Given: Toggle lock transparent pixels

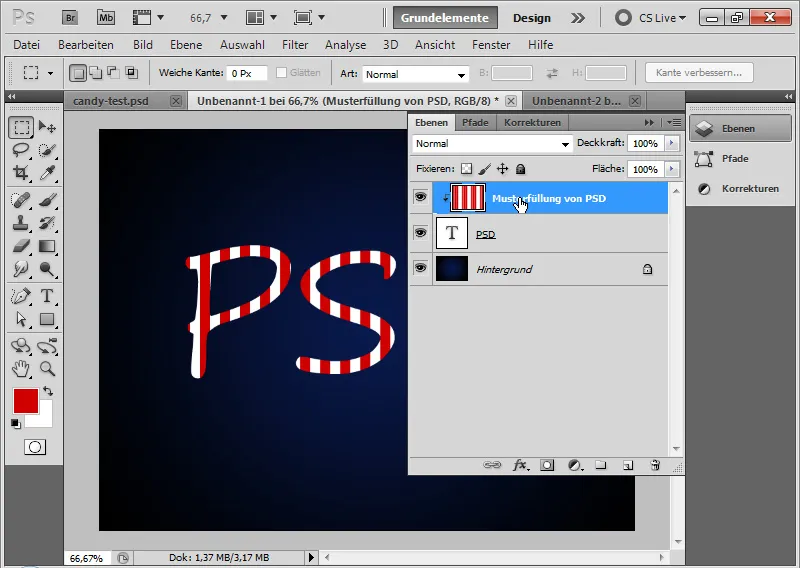Looking at the screenshot, I should pos(466,169).
